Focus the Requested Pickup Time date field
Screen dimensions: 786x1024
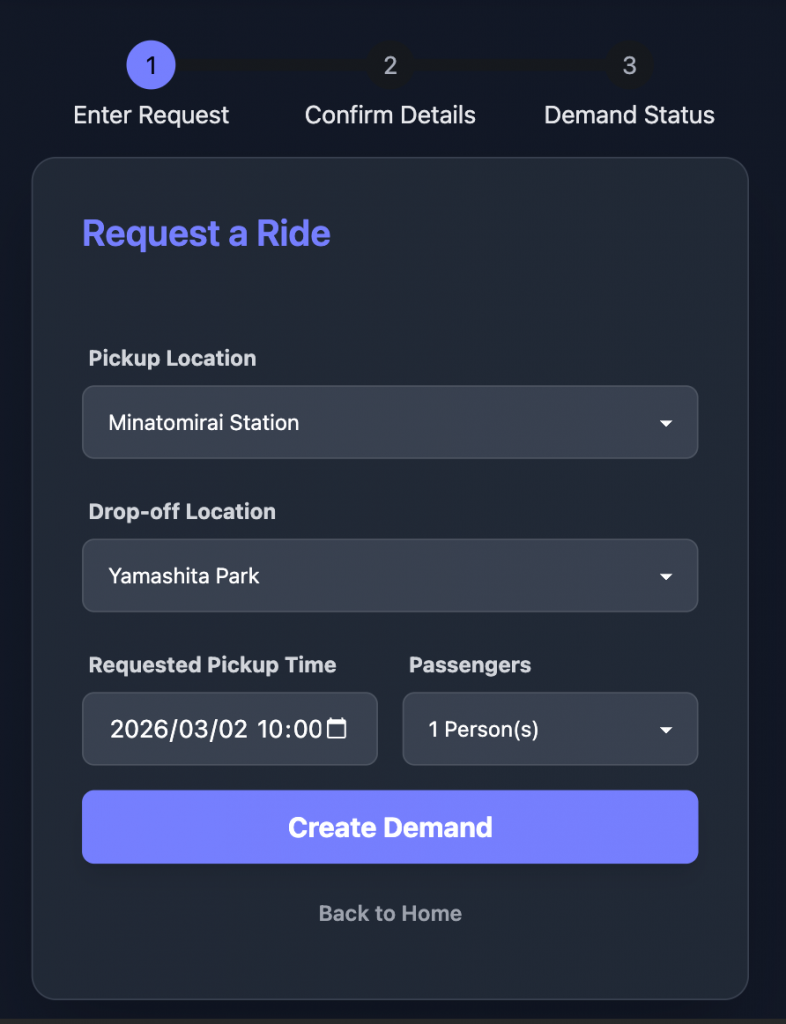click(x=215, y=729)
